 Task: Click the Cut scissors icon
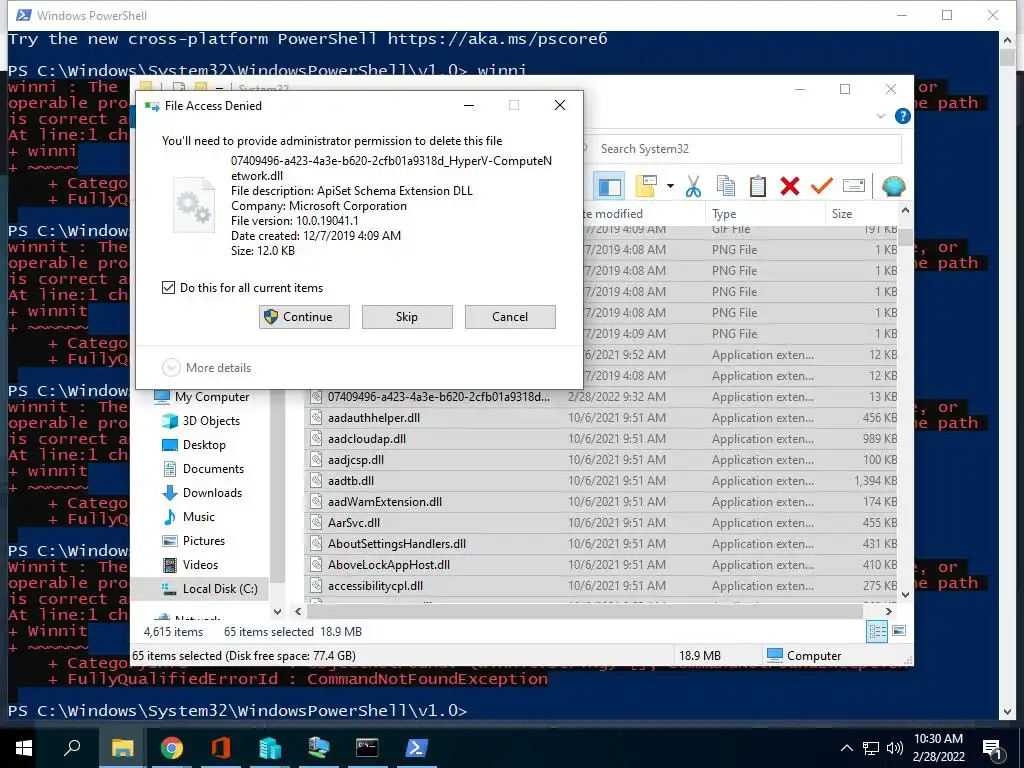pyautogui.click(x=694, y=187)
